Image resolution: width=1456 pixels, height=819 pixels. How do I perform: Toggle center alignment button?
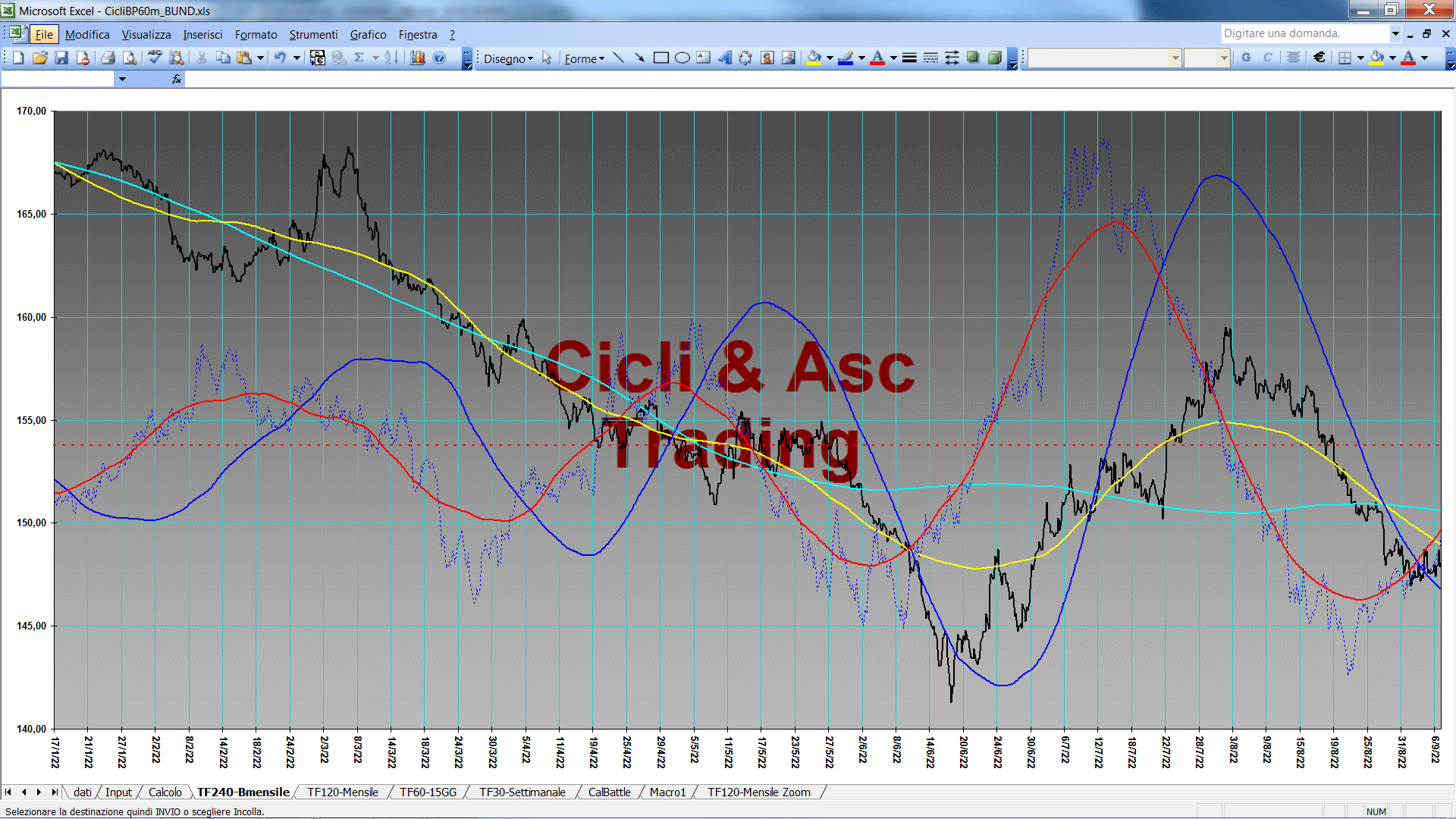(x=1294, y=58)
